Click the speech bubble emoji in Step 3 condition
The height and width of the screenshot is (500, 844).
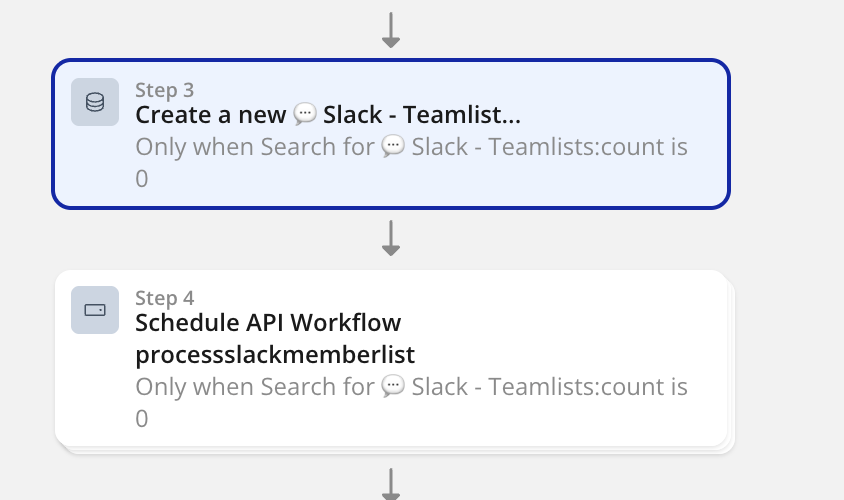(x=394, y=147)
